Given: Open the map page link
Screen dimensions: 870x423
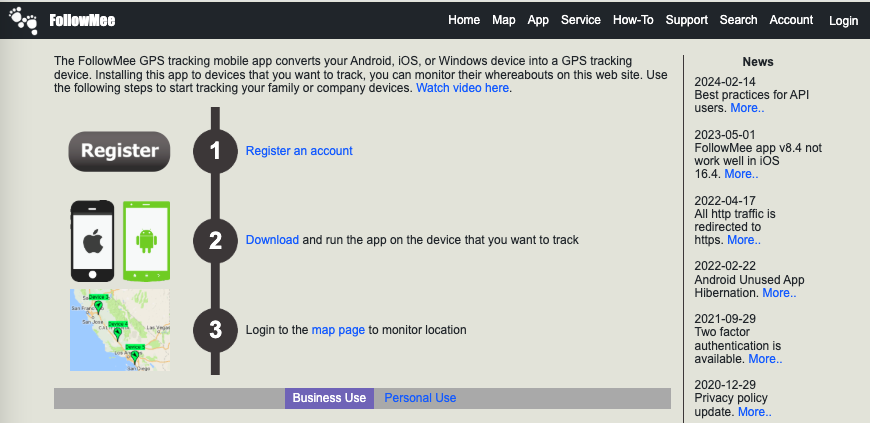Looking at the screenshot, I should click(x=338, y=330).
